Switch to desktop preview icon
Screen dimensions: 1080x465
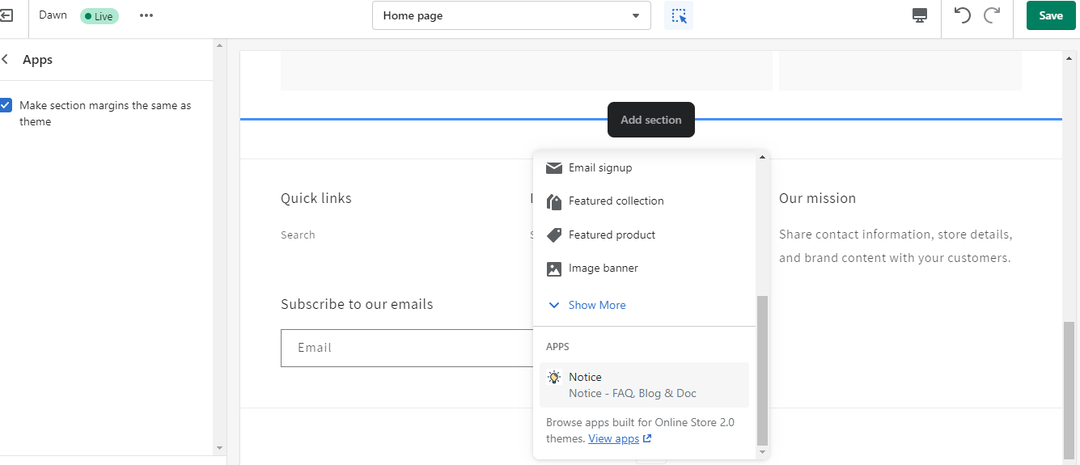[919, 16]
